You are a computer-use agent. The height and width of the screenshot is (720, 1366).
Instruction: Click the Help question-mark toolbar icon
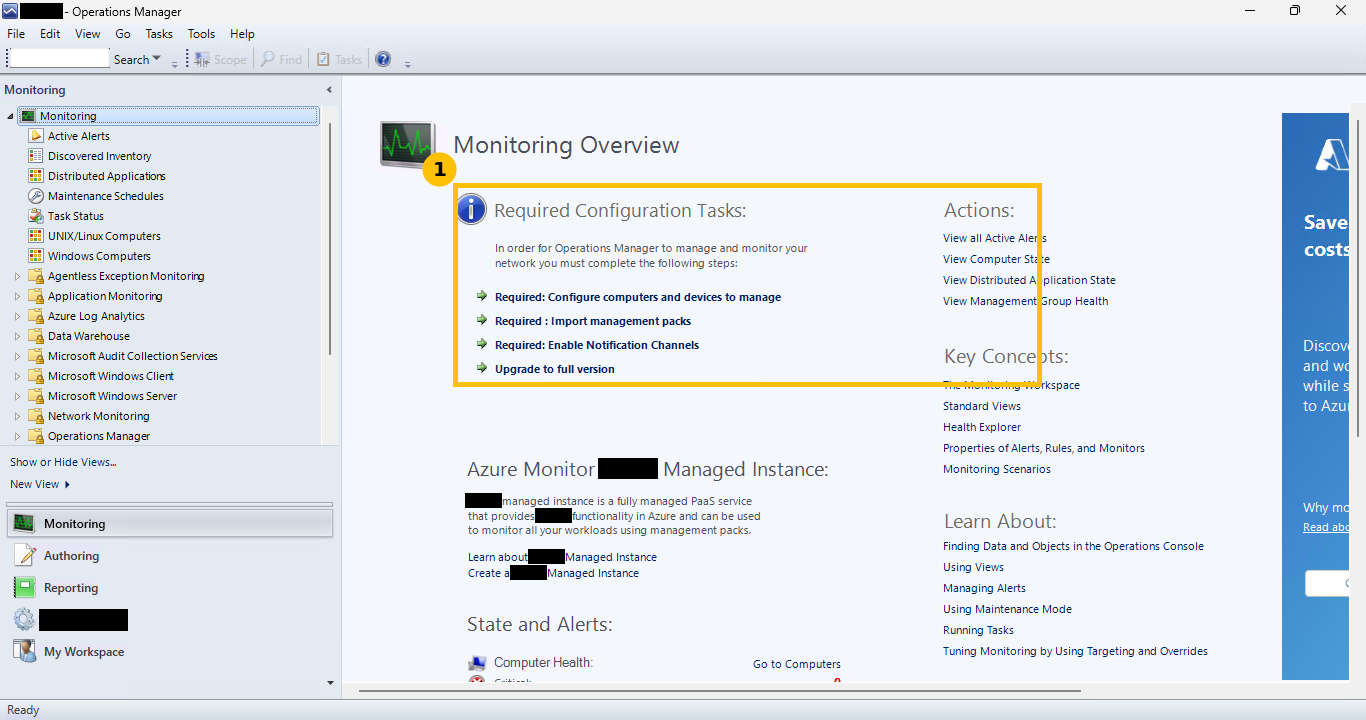[383, 59]
